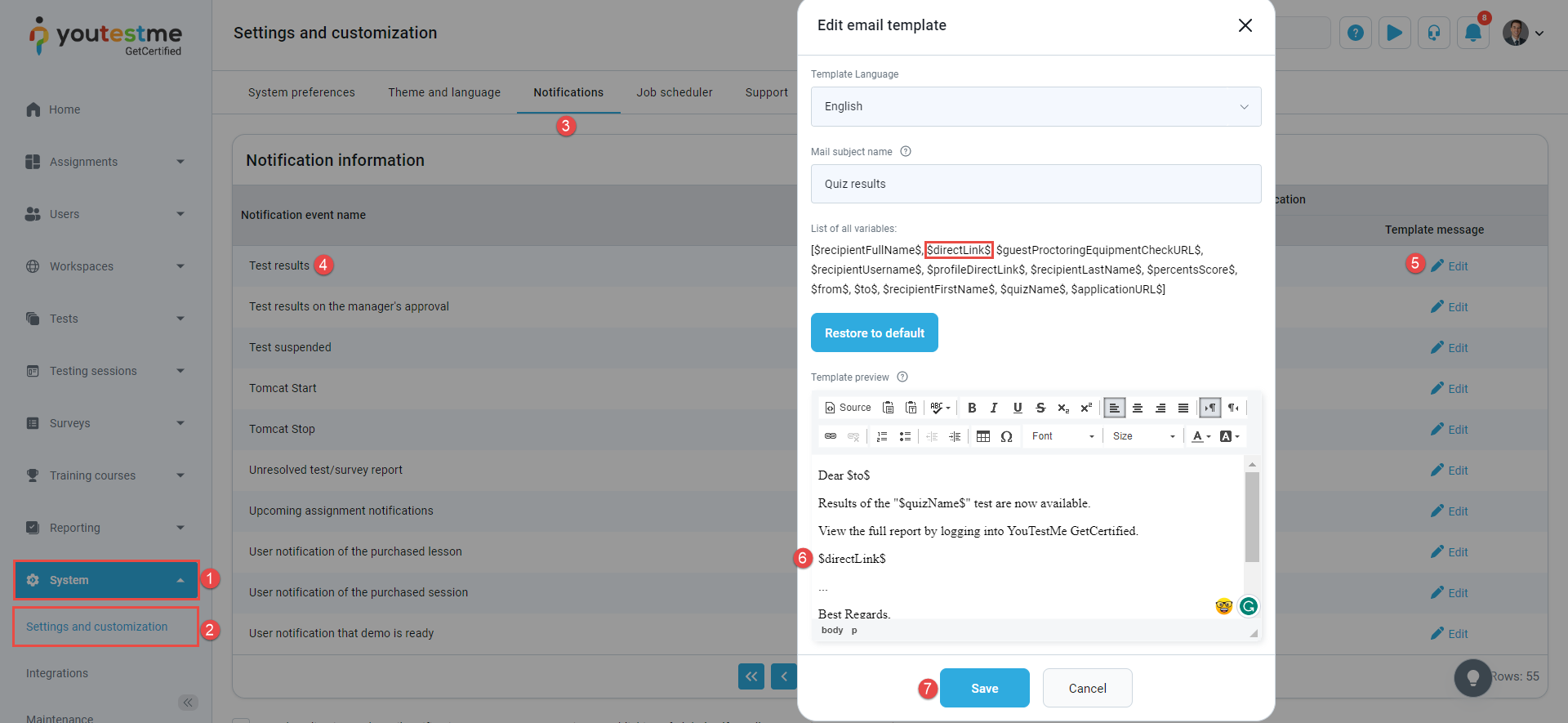Save the email template
Screen dimensions: 1568x723
[x=985, y=688]
